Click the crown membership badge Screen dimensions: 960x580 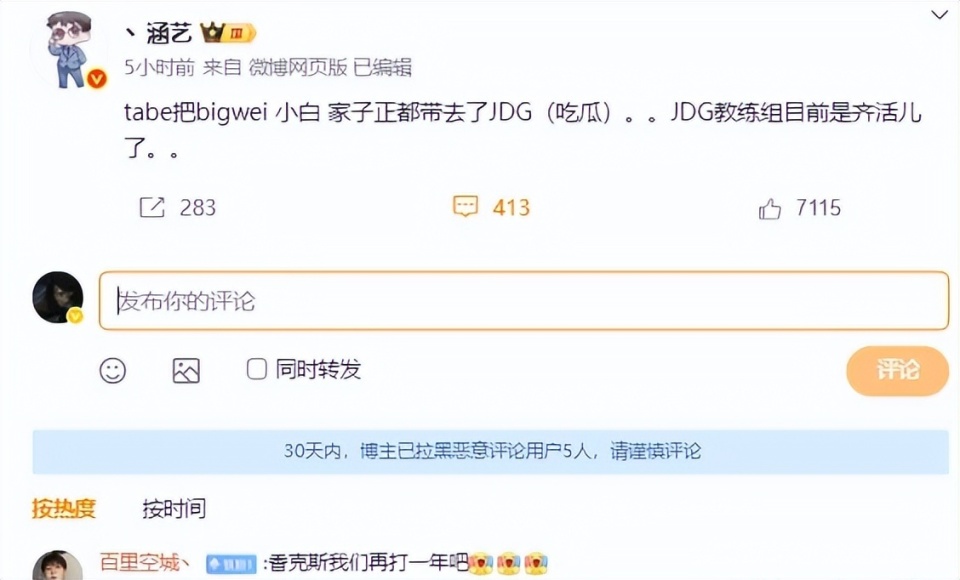pyautogui.click(x=228, y=32)
